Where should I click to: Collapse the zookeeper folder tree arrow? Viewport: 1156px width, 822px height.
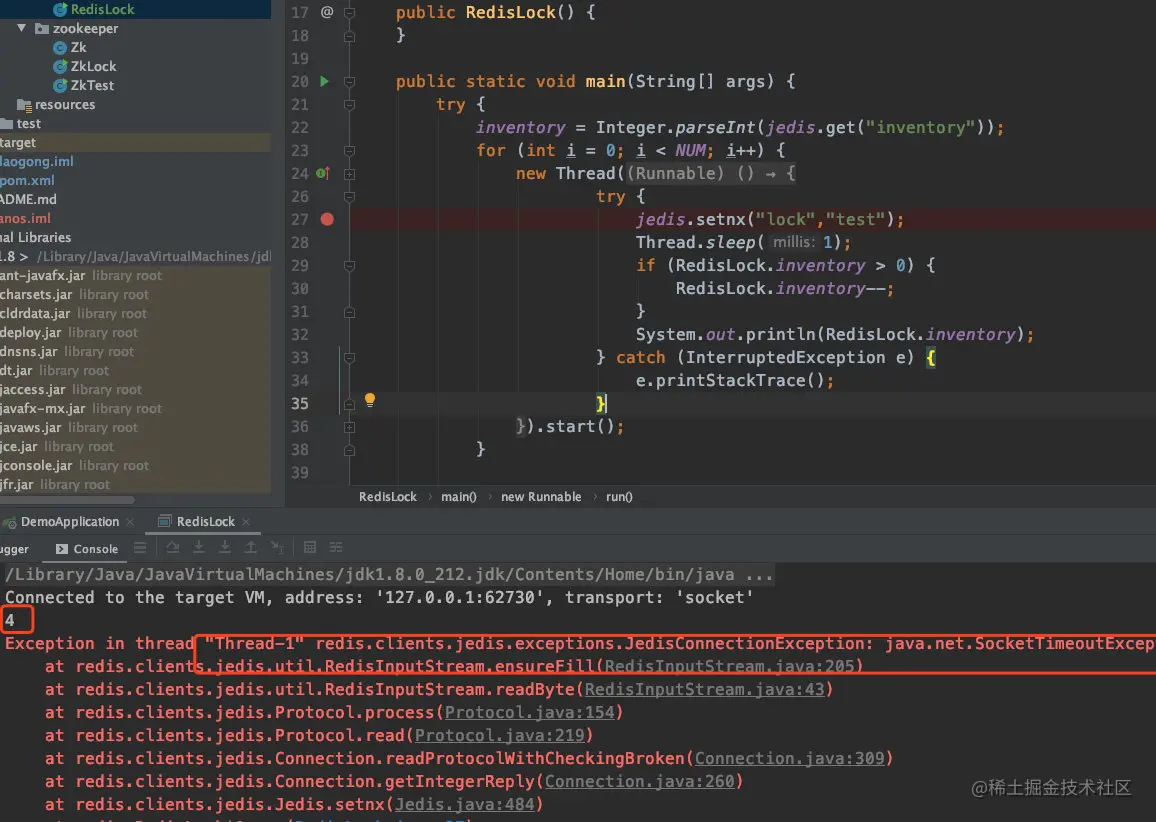pos(22,28)
